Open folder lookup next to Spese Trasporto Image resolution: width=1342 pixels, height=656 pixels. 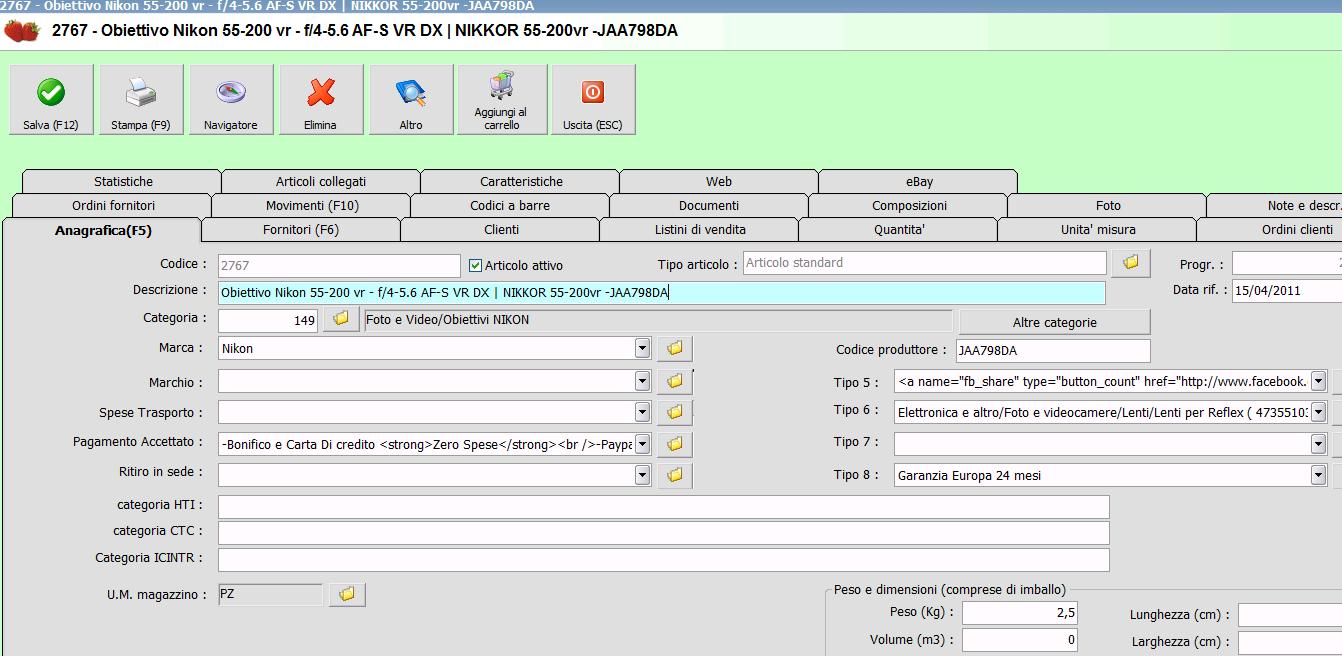[674, 411]
